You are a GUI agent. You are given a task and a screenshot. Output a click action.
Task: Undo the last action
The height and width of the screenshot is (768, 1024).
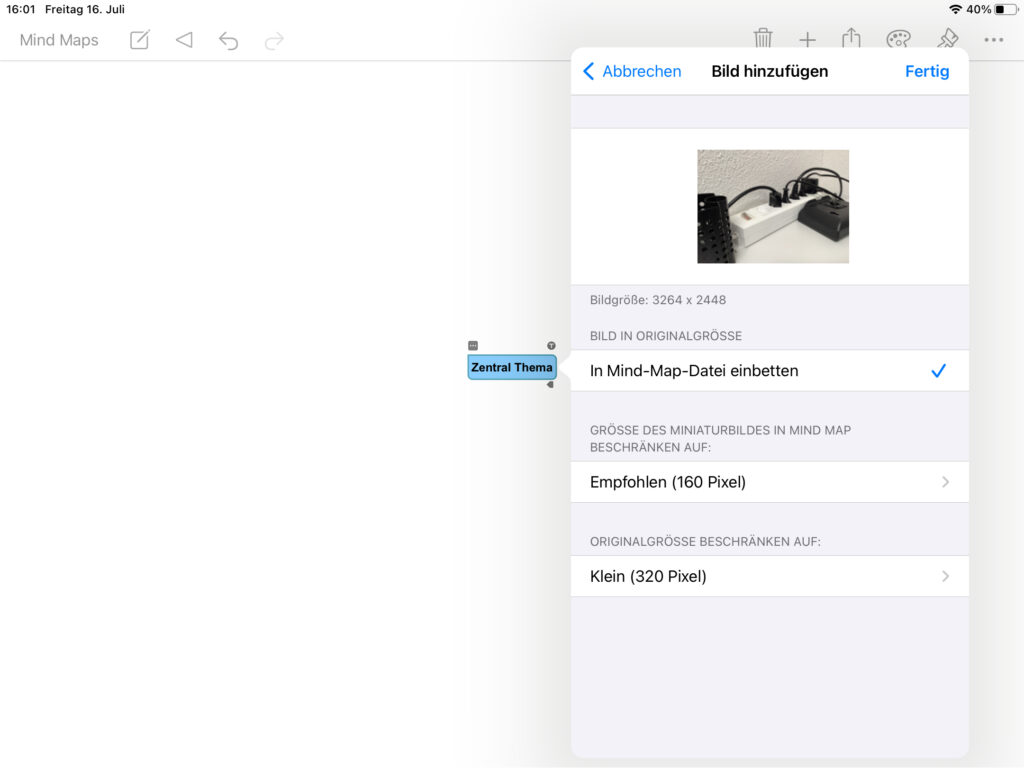click(229, 40)
